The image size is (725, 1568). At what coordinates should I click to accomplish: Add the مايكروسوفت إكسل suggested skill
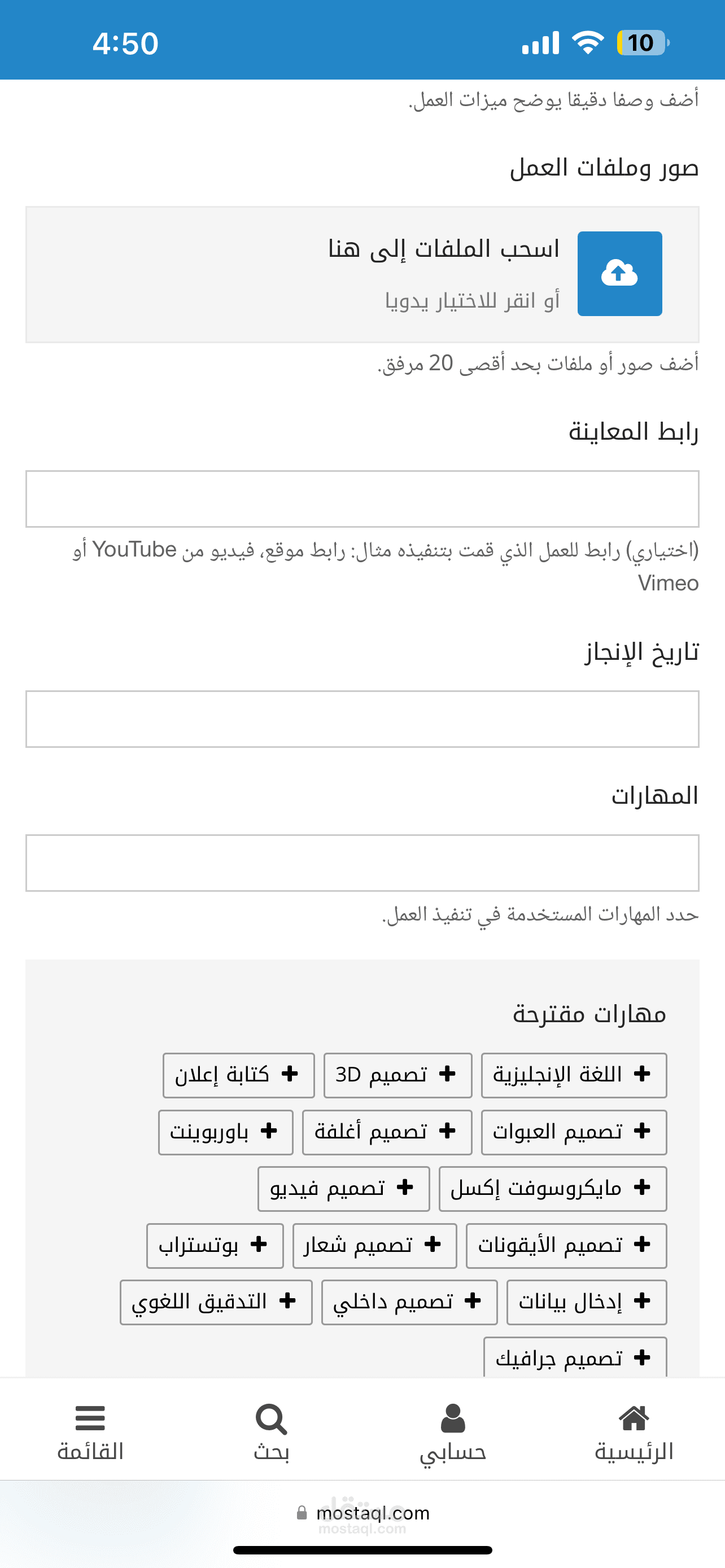(552, 1188)
